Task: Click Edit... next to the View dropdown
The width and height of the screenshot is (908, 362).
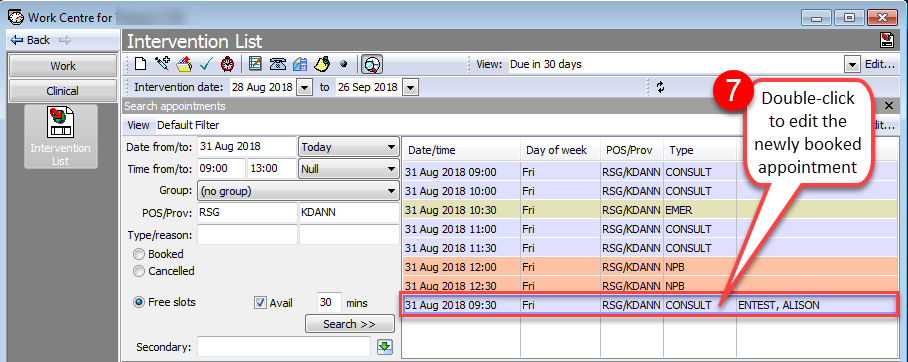Action: tap(880, 64)
